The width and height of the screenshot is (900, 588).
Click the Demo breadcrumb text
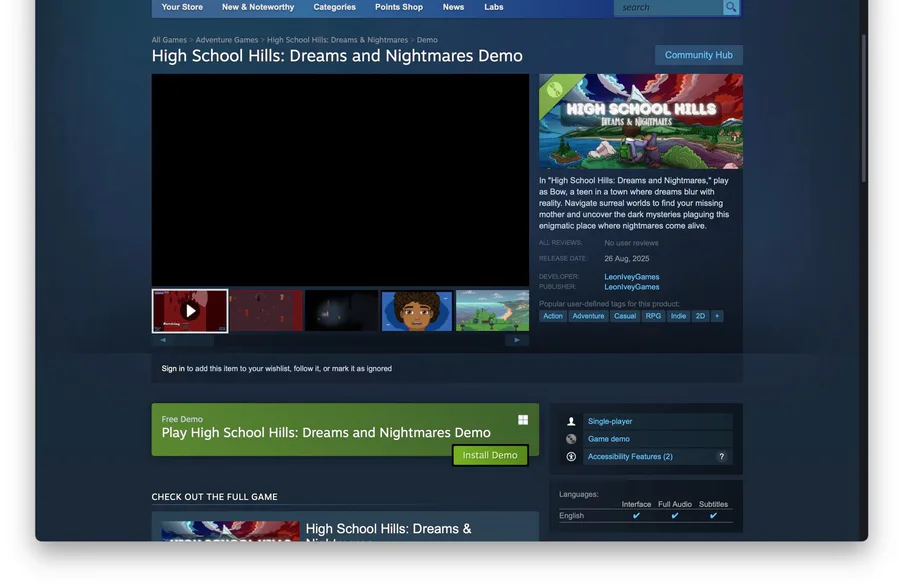427,40
